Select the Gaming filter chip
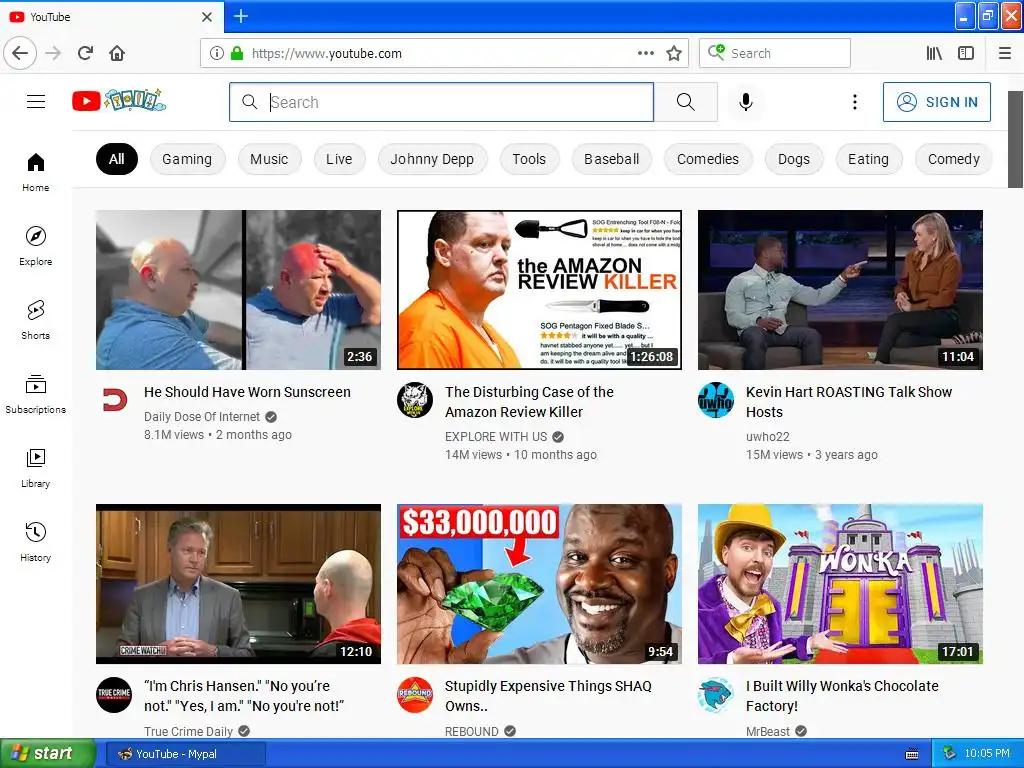This screenshot has width=1024, height=768. [x=187, y=159]
